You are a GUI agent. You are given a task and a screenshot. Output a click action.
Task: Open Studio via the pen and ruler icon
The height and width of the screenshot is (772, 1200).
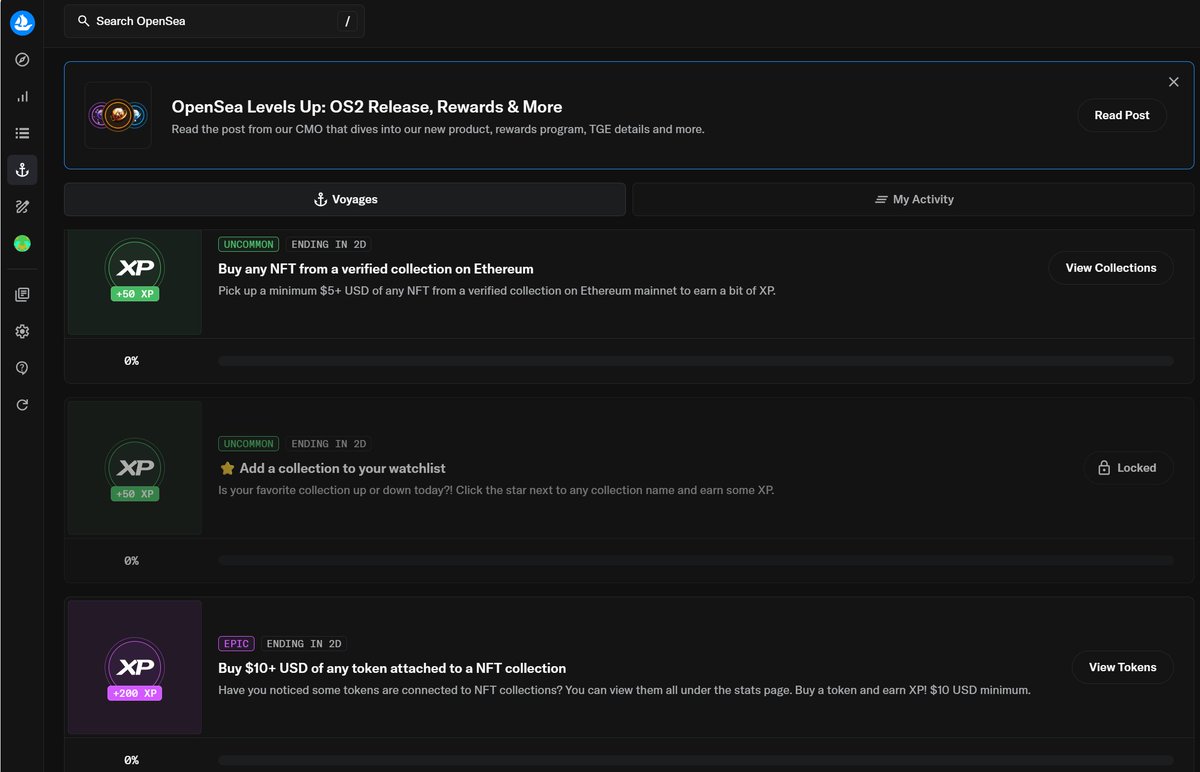[22, 207]
